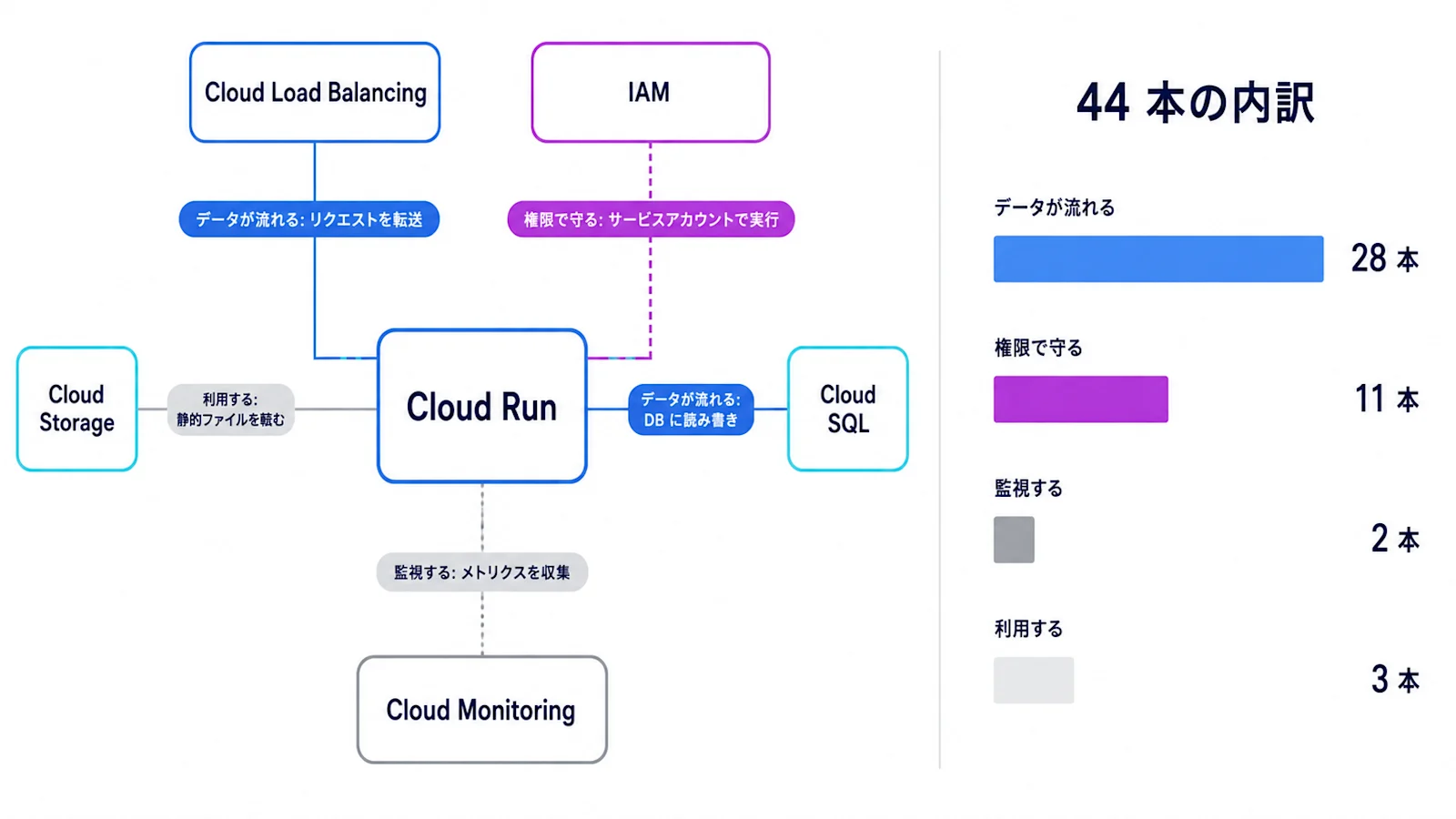Click the dark gray 監視する bar
The image size is (1456, 819).
pos(1014,540)
